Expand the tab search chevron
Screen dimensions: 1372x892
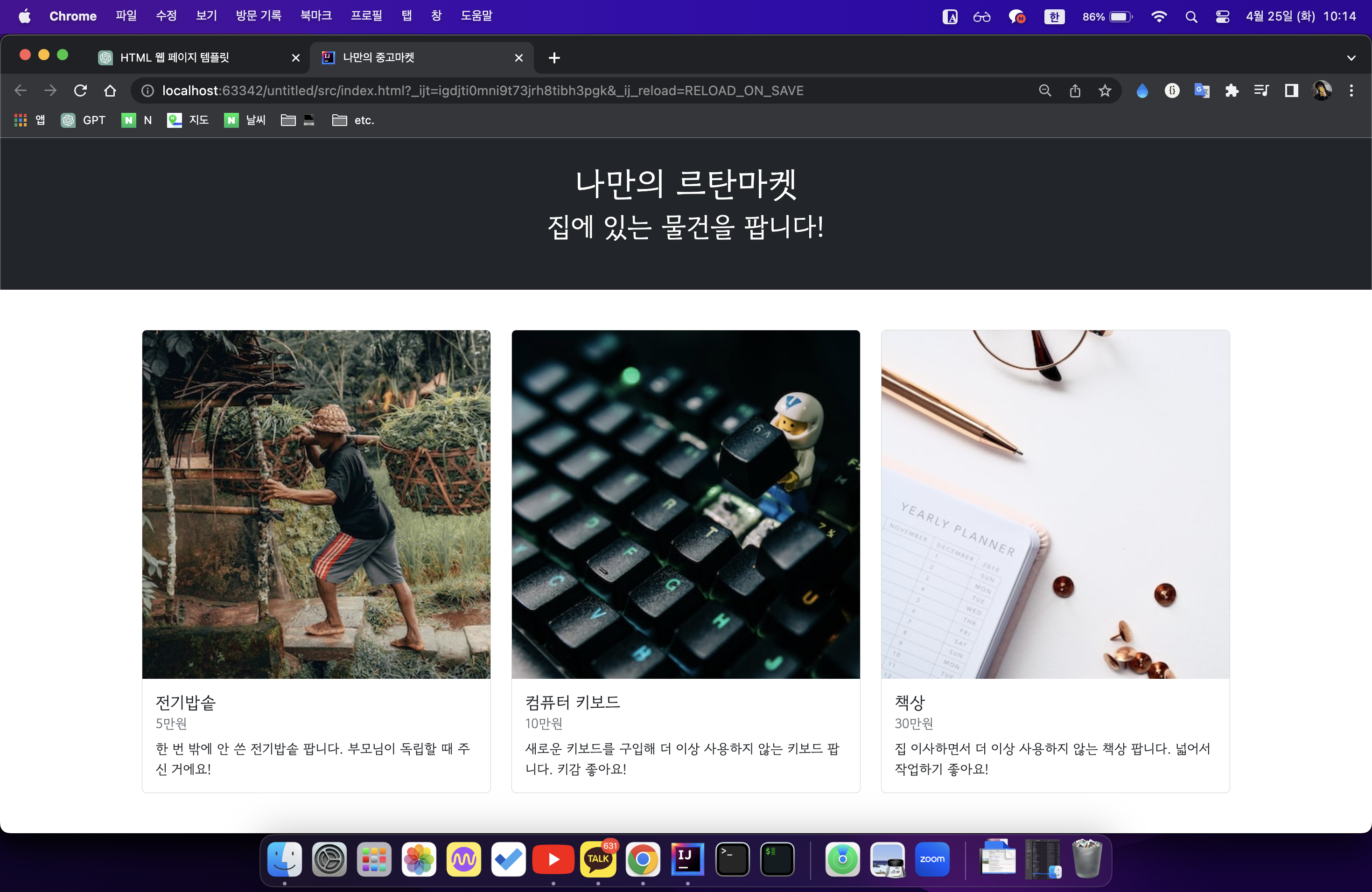1351,58
